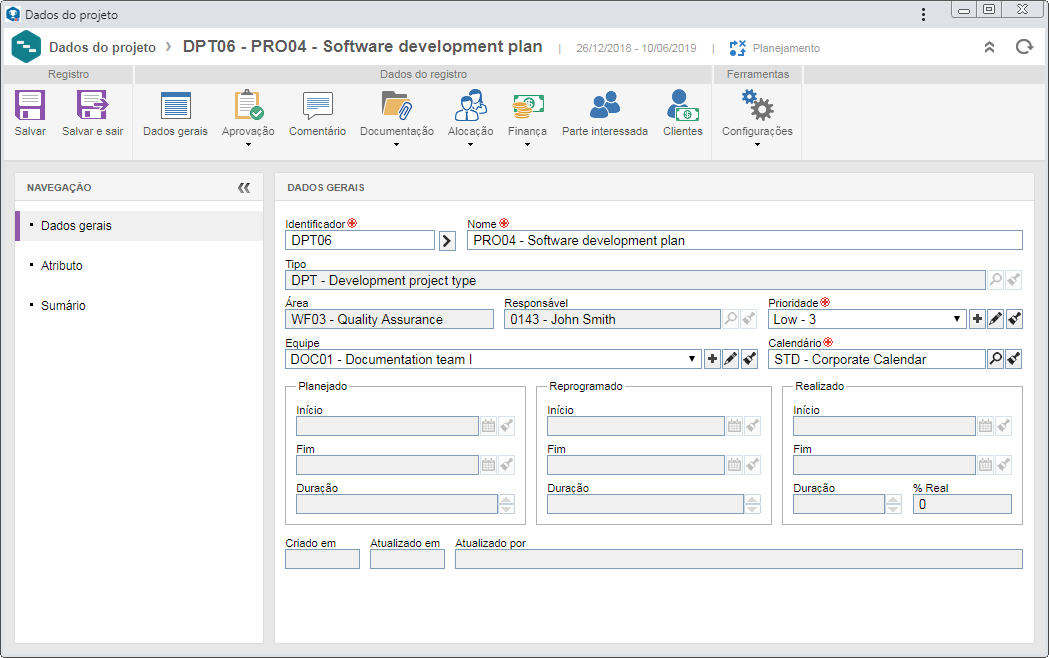The image size is (1049, 658).
Task: Click the Área field WF03 - Quality Assurance
Action: pos(389,320)
